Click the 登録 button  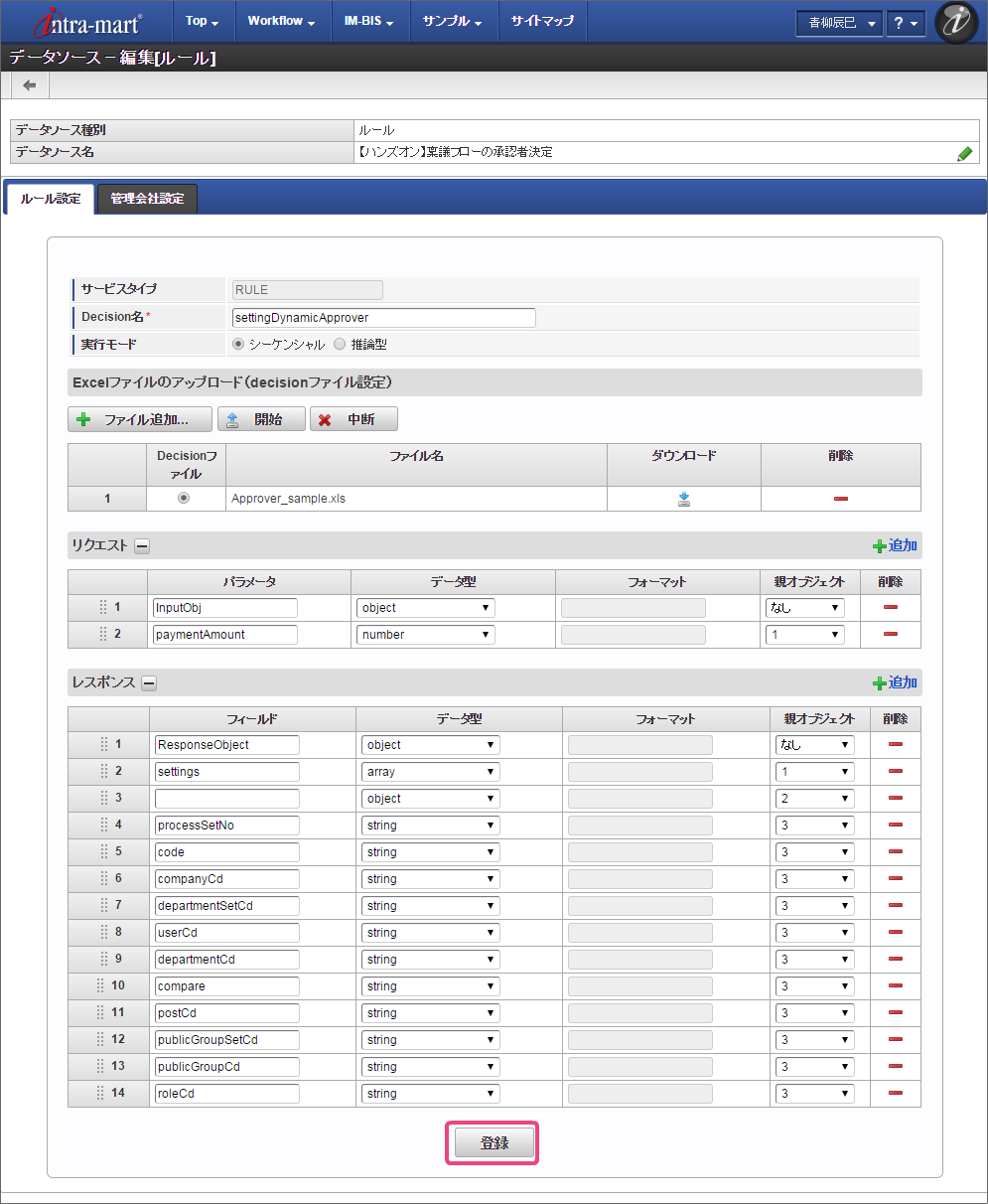(494, 1143)
